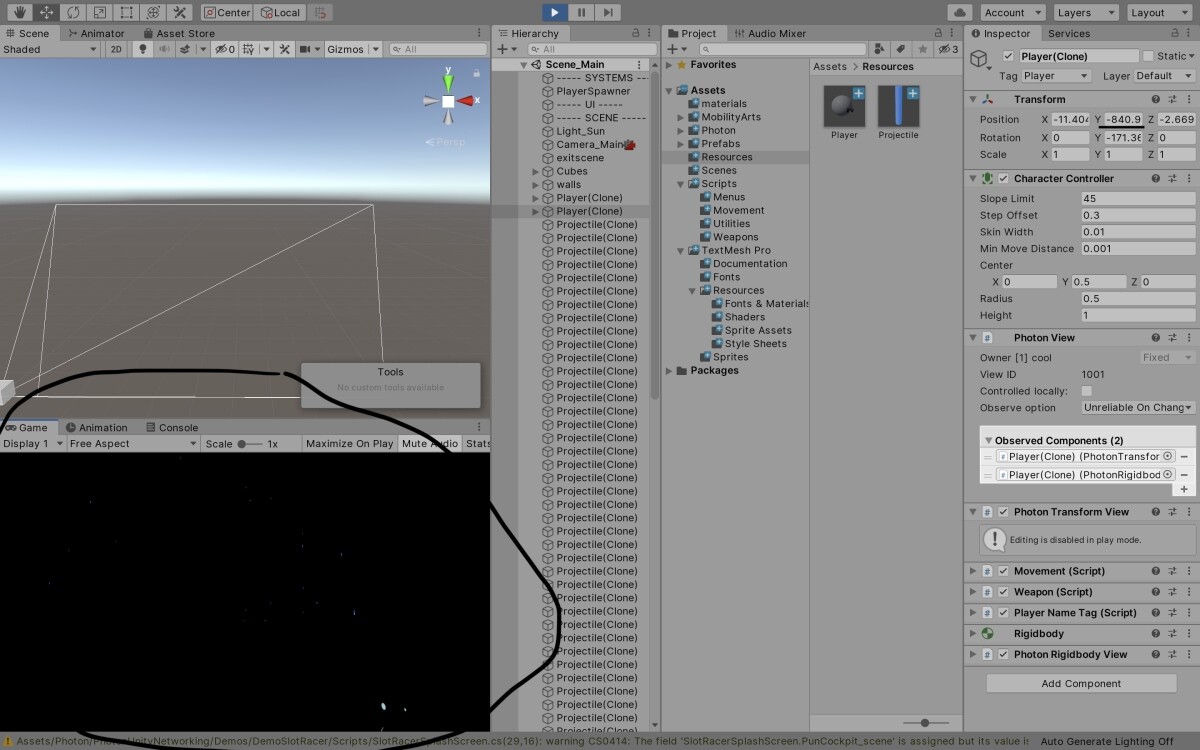Toggle 2D view in the Scene toolbar
Image resolution: width=1200 pixels, height=750 pixels.
tap(117, 48)
